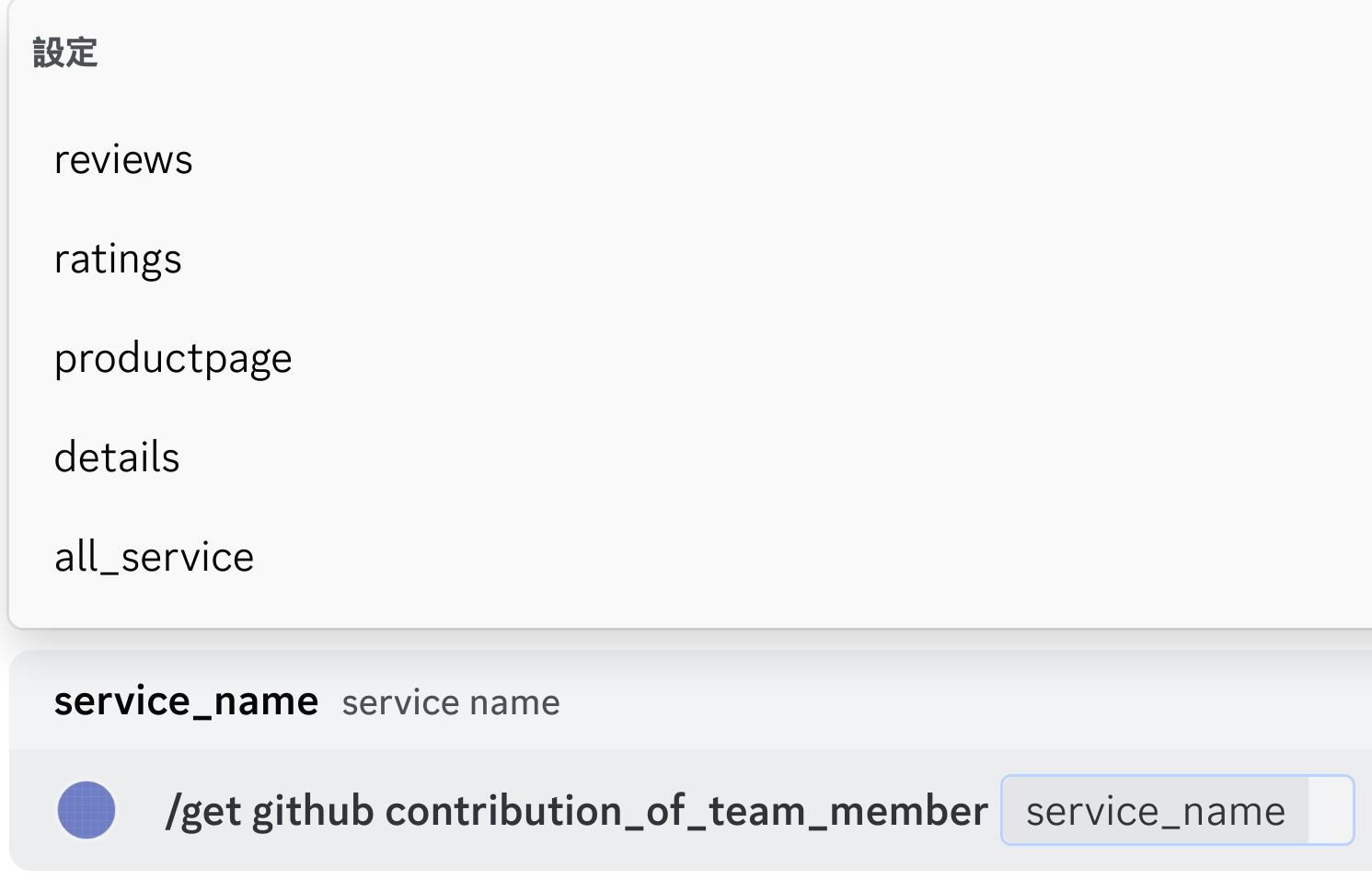Click the bold service_name parameter label

[x=186, y=701]
